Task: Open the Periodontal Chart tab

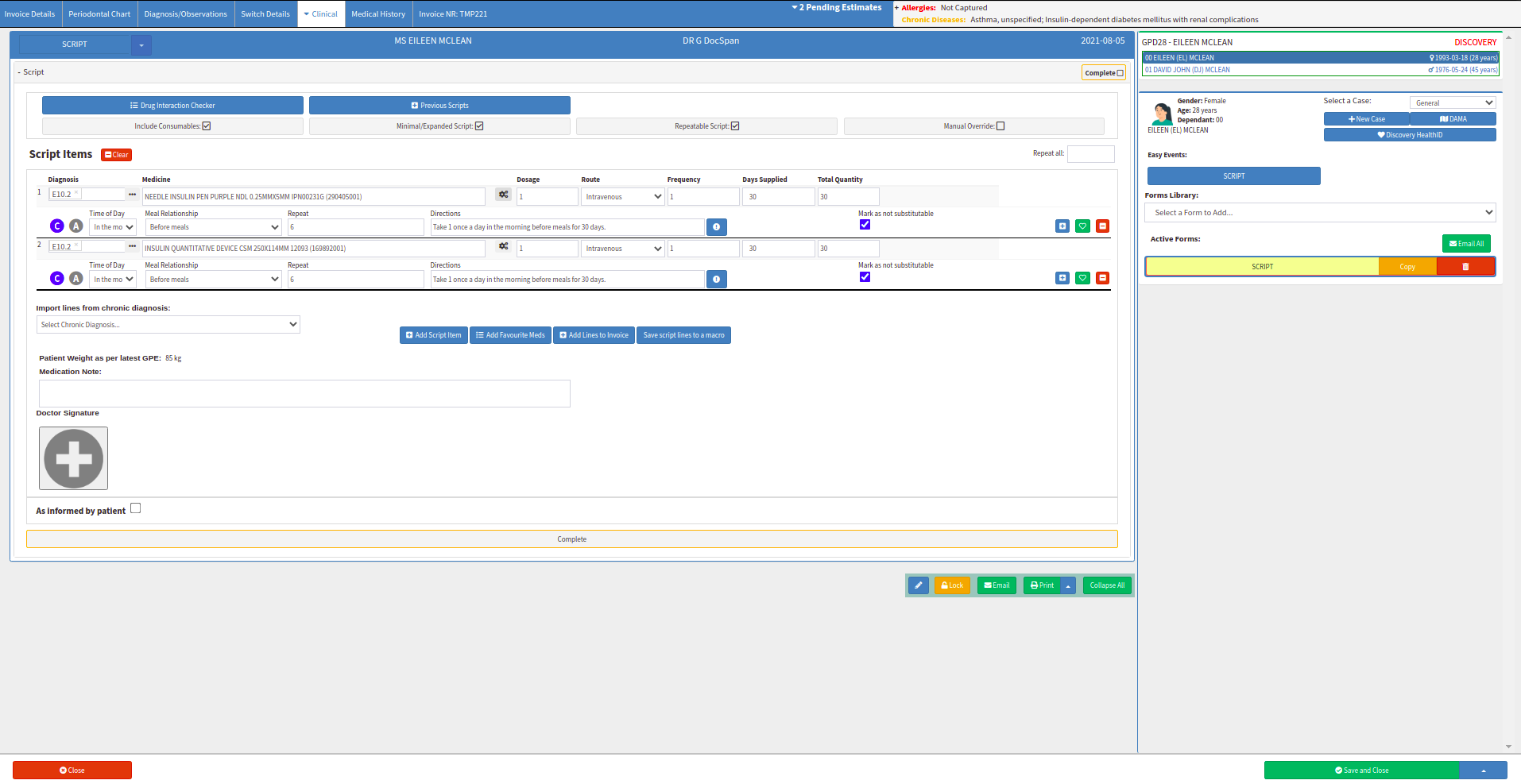Action: [99, 14]
